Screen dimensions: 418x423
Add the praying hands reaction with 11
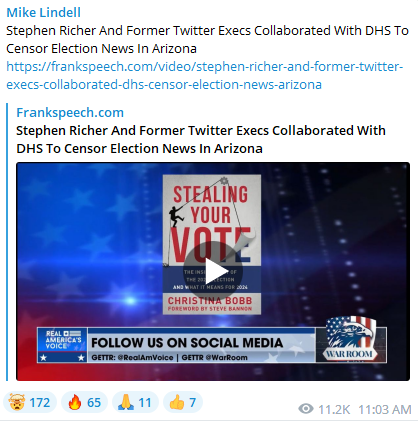coord(135,402)
